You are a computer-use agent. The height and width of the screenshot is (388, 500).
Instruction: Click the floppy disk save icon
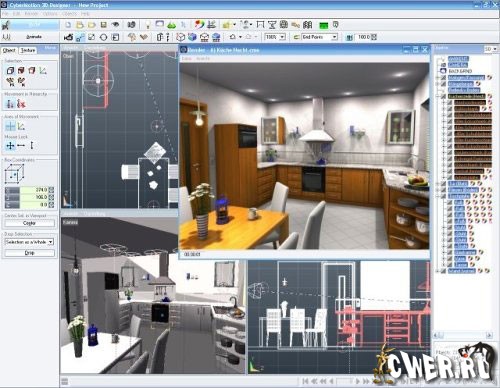pos(103,25)
